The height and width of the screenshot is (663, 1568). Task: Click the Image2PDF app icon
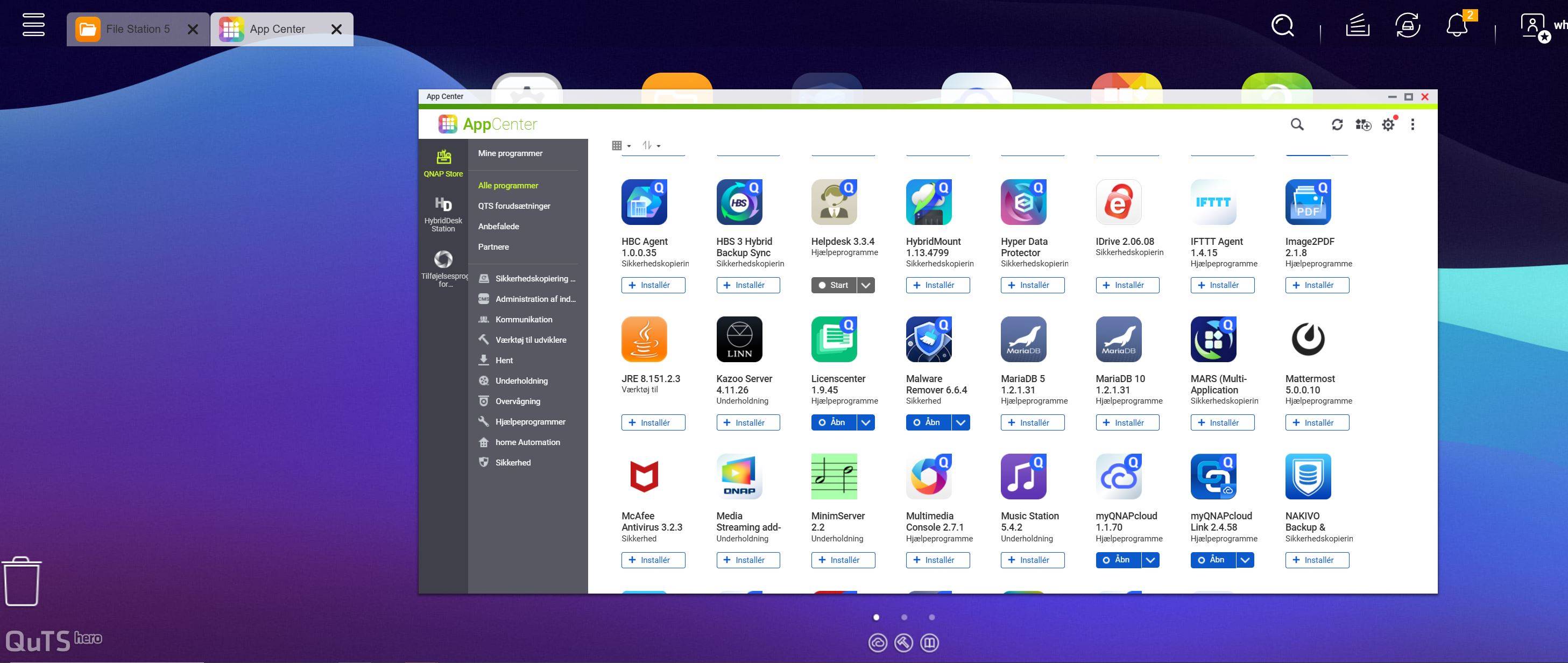tap(1308, 202)
